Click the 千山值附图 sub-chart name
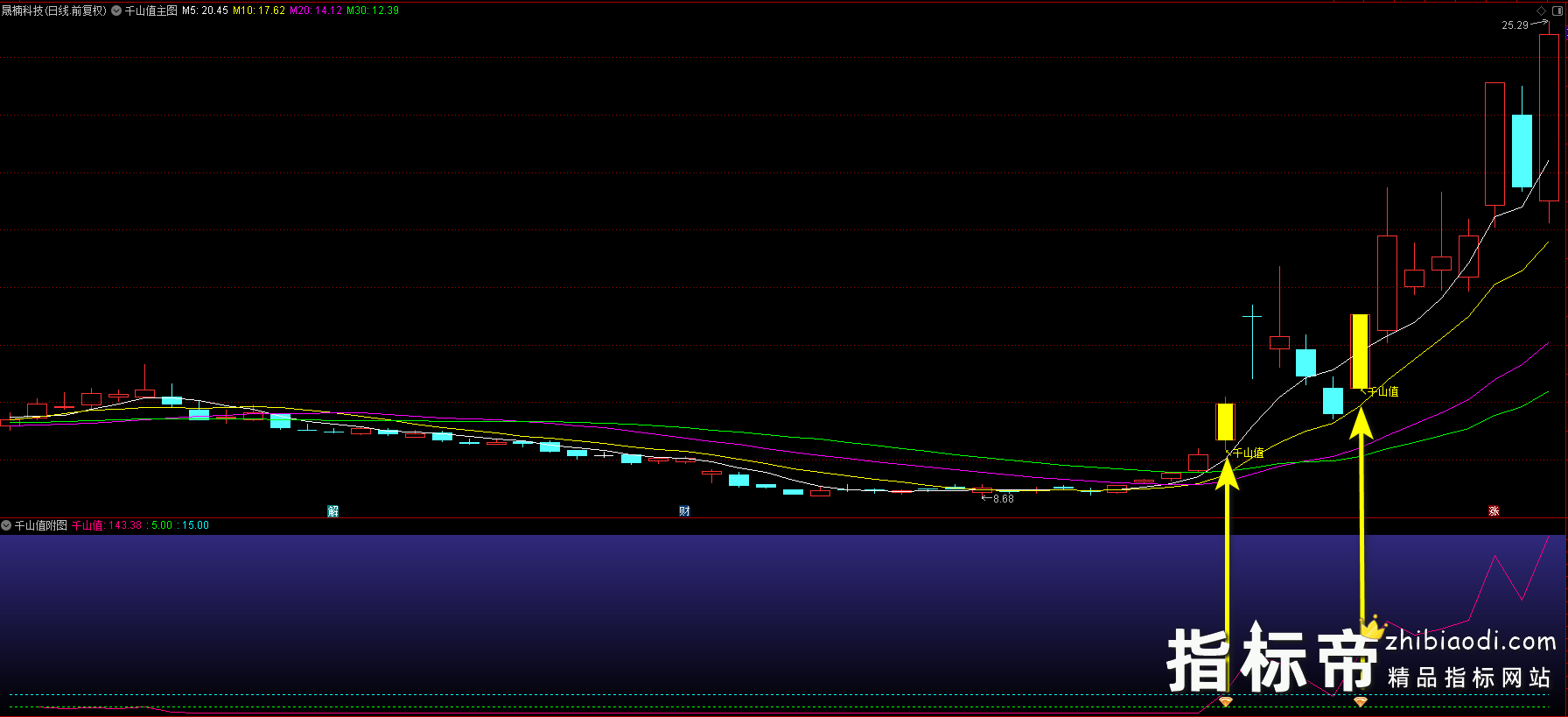1568x717 pixels. click(41, 525)
